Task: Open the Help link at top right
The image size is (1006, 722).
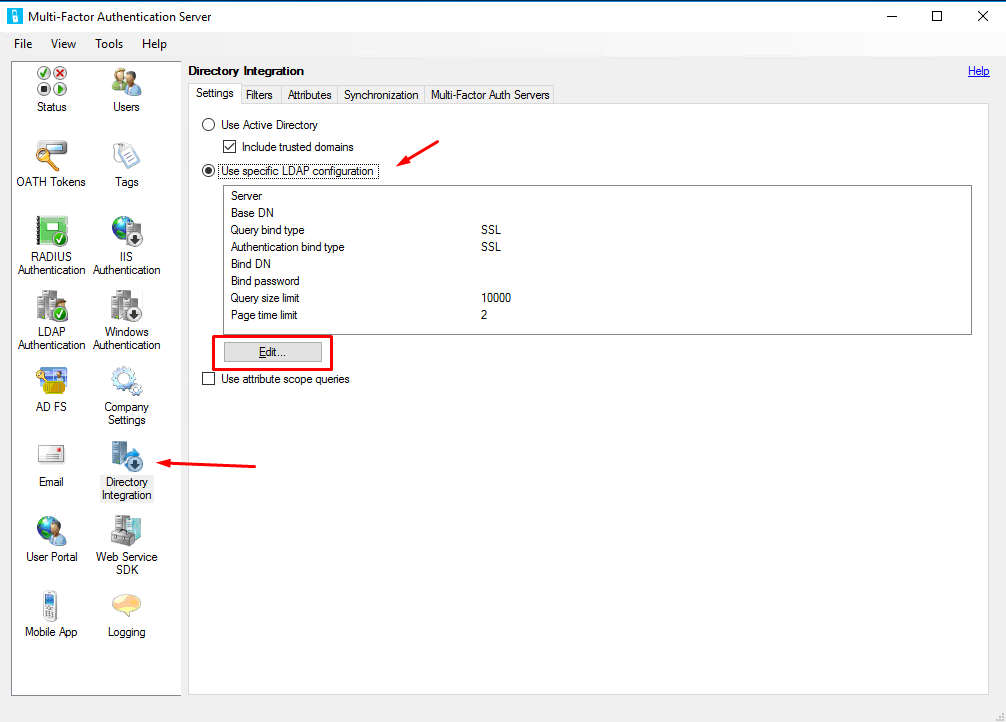Action: [978, 71]
